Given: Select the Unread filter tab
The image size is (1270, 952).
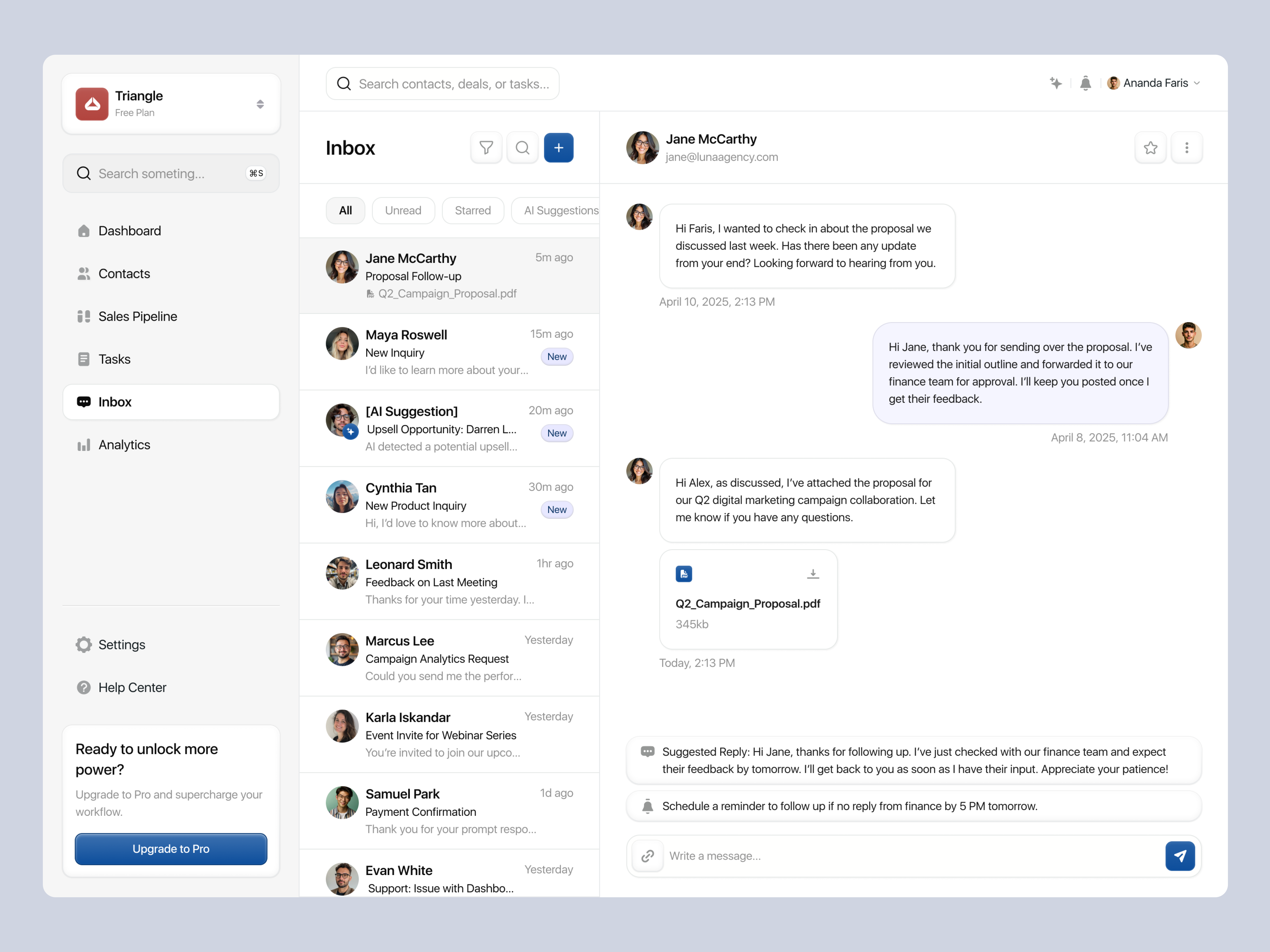Looking at the screenshot, I should click(x=403, y=210).
